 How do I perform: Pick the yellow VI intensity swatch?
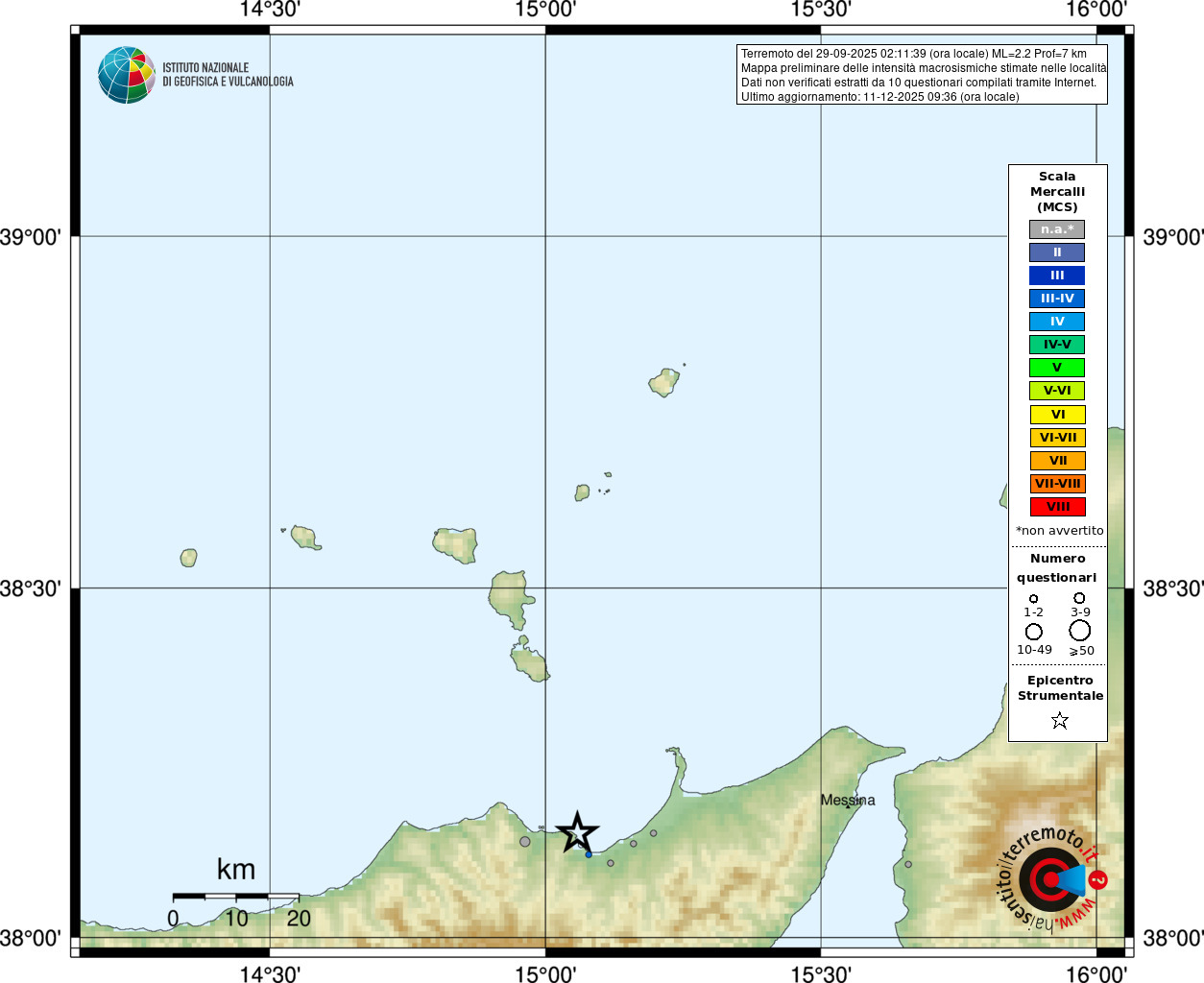tap(1057, 415)
